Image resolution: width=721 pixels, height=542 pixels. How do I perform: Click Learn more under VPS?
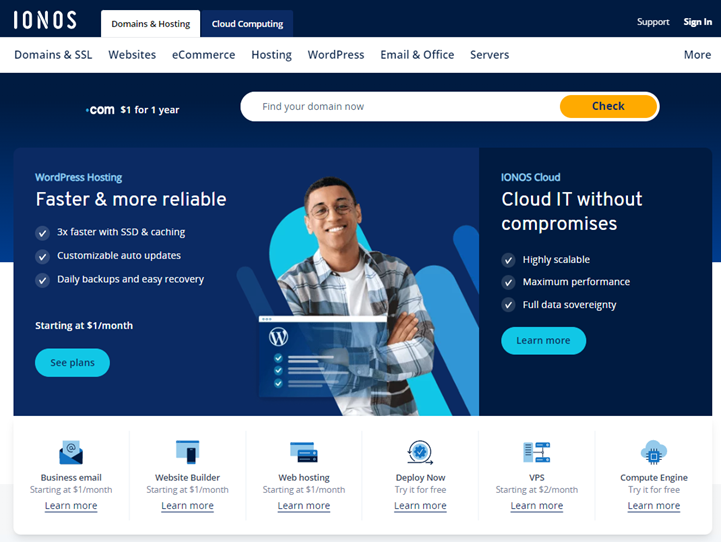point(537,506)
